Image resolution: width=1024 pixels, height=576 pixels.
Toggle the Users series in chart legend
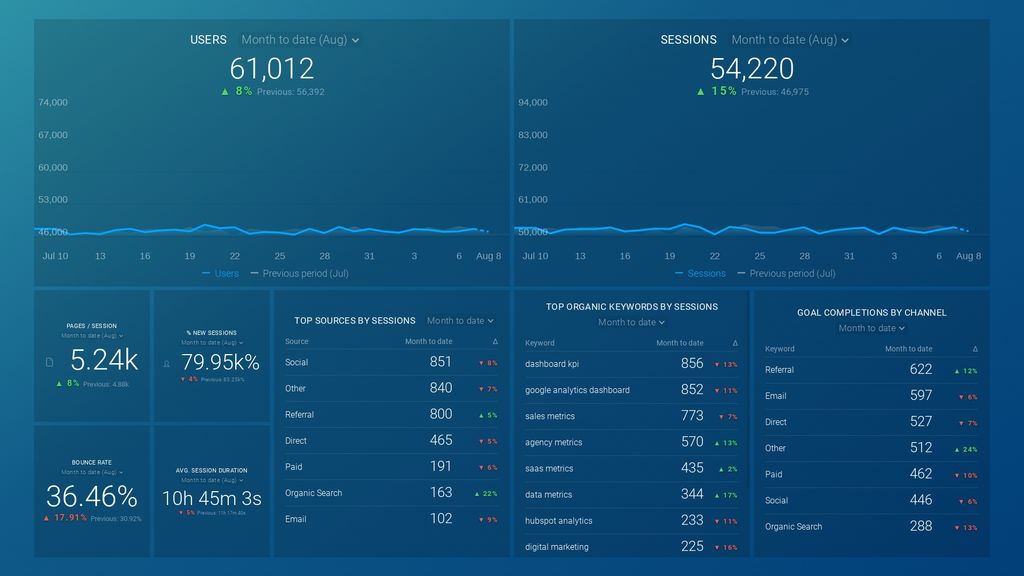tap(220, 274)
